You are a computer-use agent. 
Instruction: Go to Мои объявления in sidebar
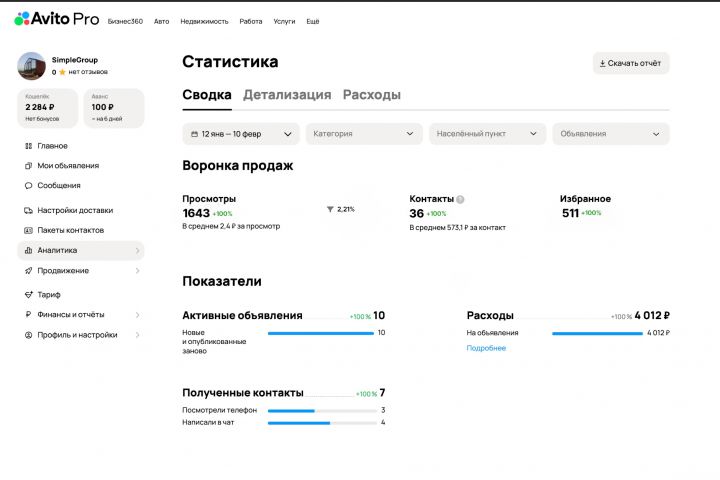click(68, 166)
